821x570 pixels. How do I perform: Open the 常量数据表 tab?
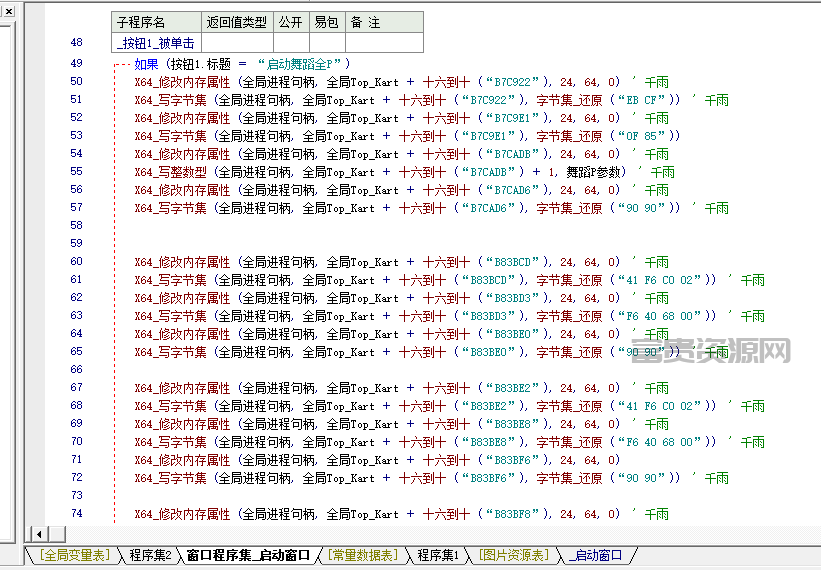(363, 555)
